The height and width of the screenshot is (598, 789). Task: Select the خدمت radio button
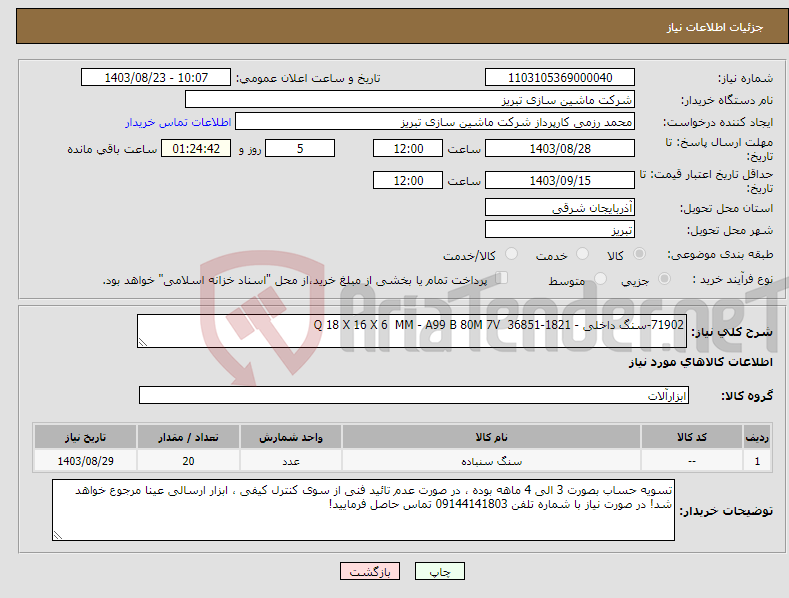click(582, 254)
